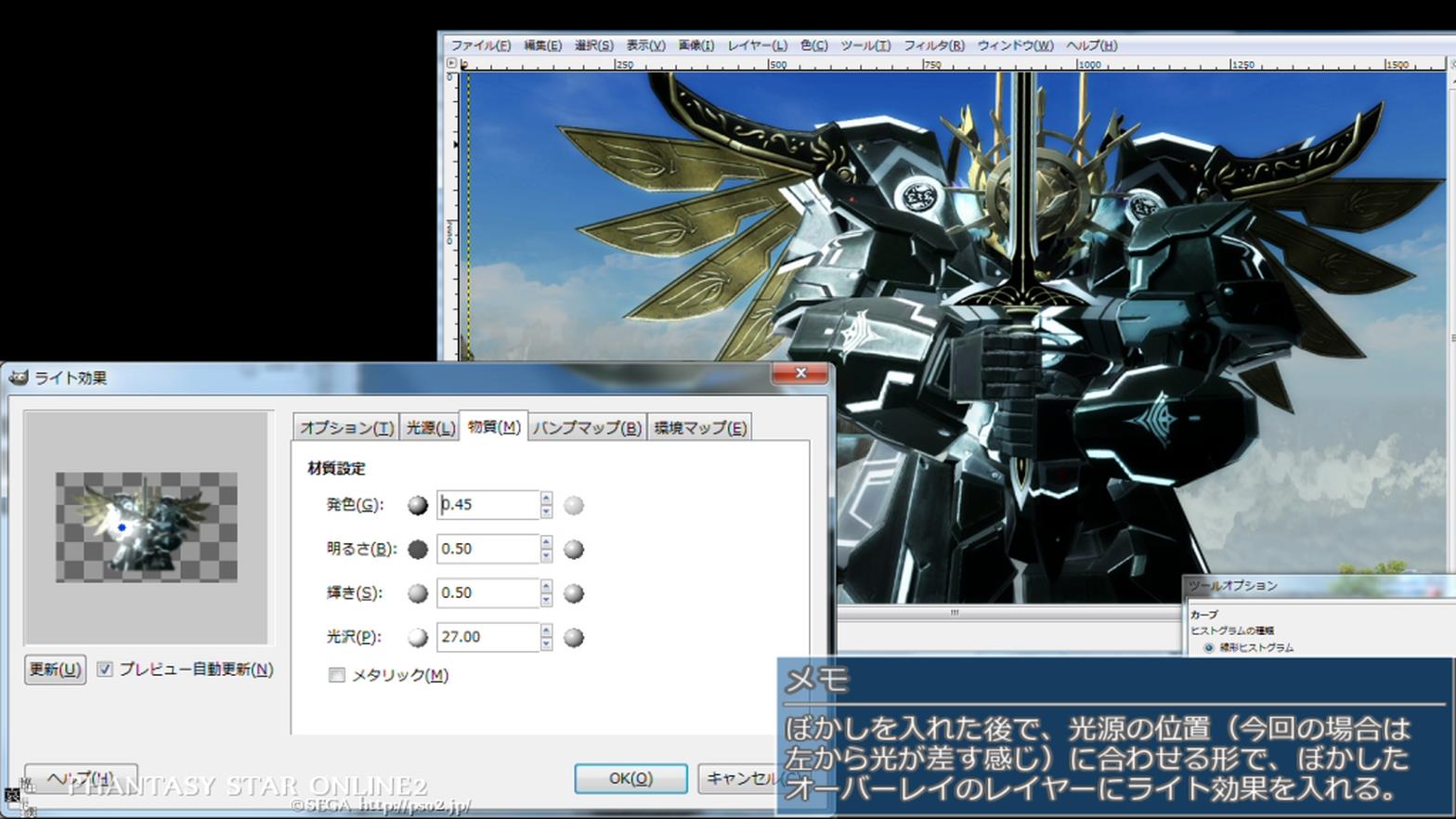Click the low 輝き sphere icon
1456x819 pixels.
418,592
